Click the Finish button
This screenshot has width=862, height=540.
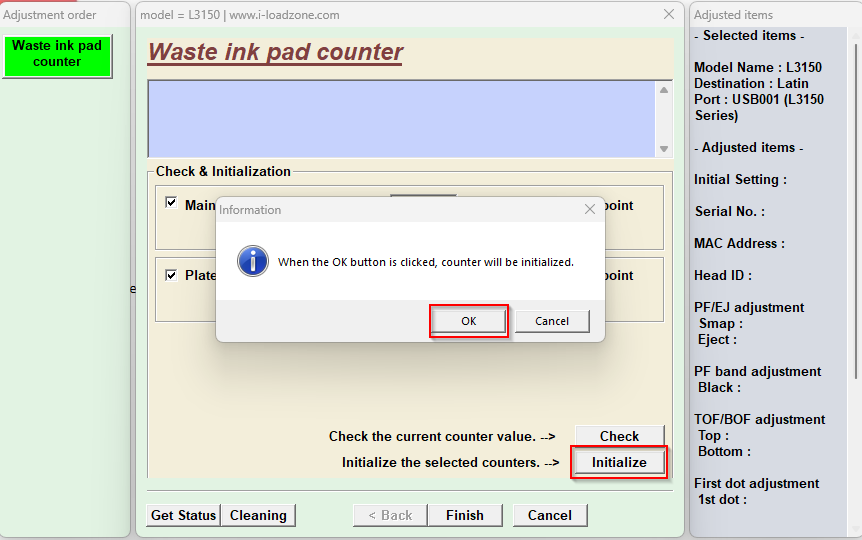[464, 515]
